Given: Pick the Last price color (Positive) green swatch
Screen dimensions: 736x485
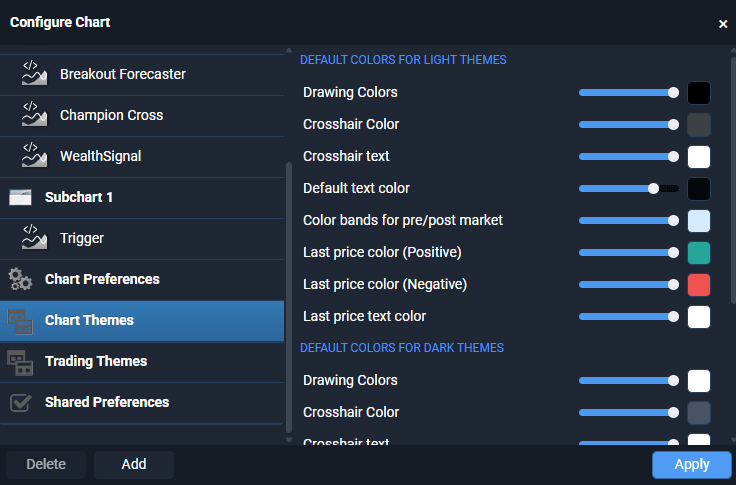Looking at the screenshot, I should click(698, 253).
